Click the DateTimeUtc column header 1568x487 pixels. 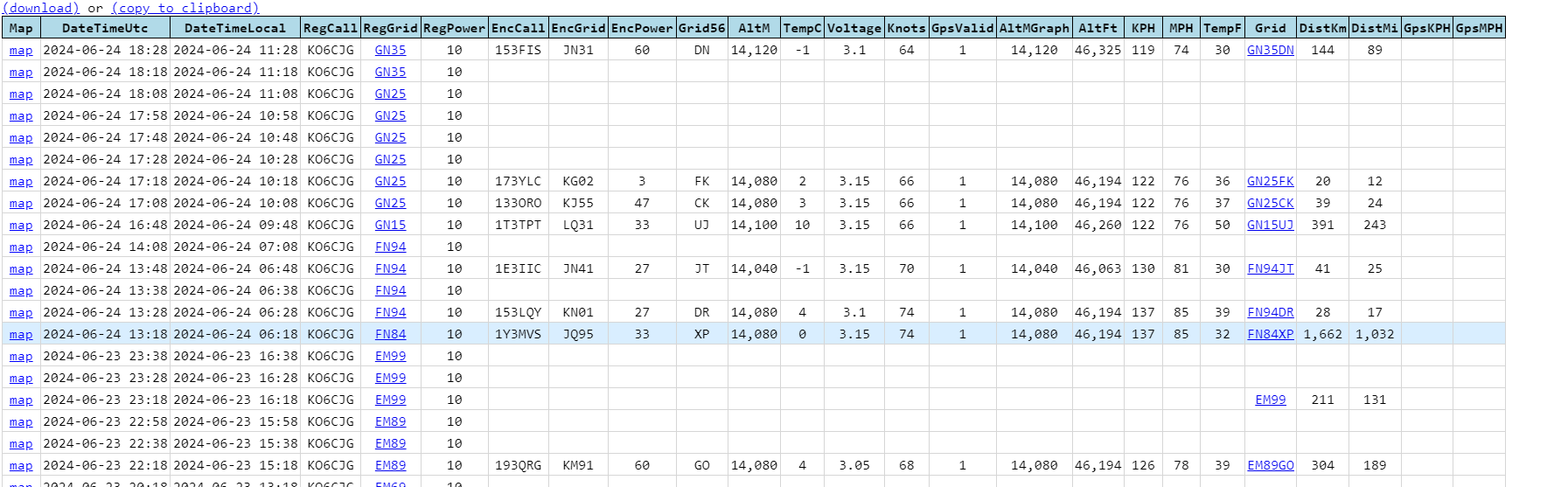[105, 28]
